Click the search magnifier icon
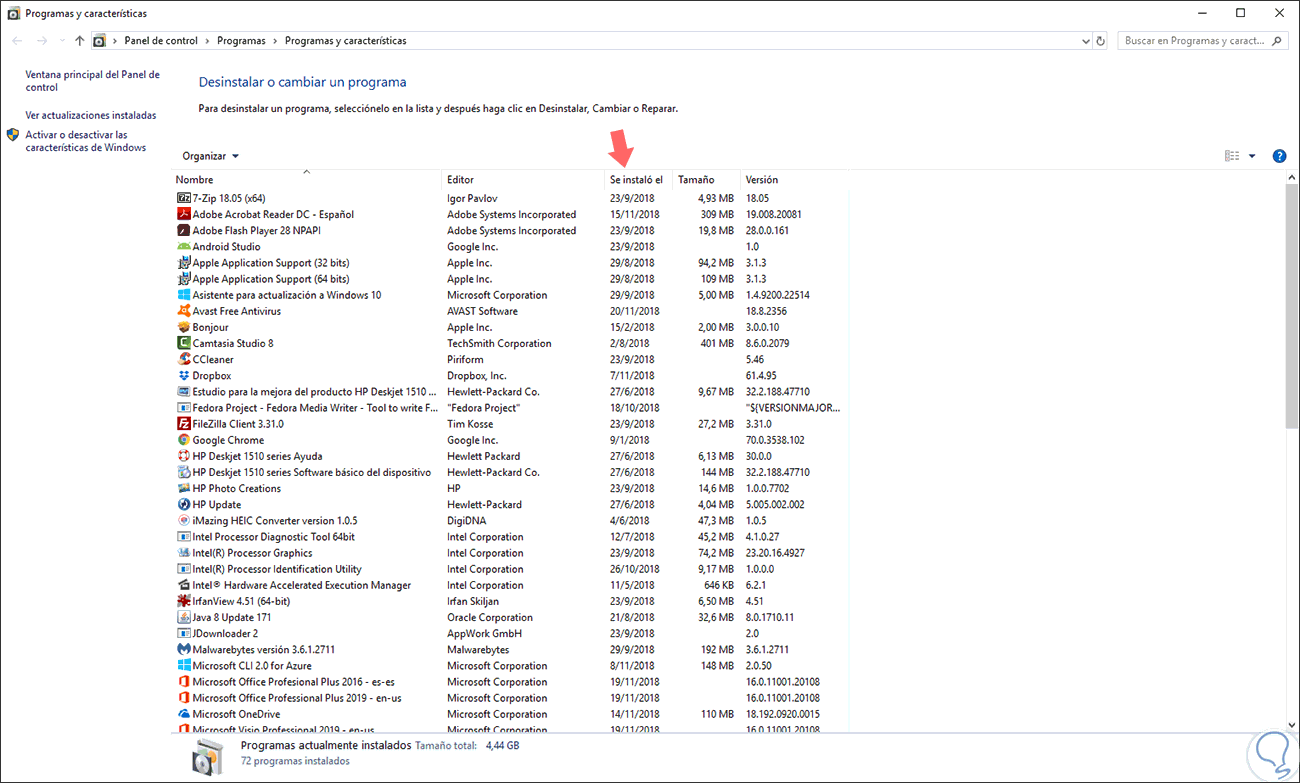Image resolution: width=1300 pixels, height=783 pixels. (x=1277, y=41)
